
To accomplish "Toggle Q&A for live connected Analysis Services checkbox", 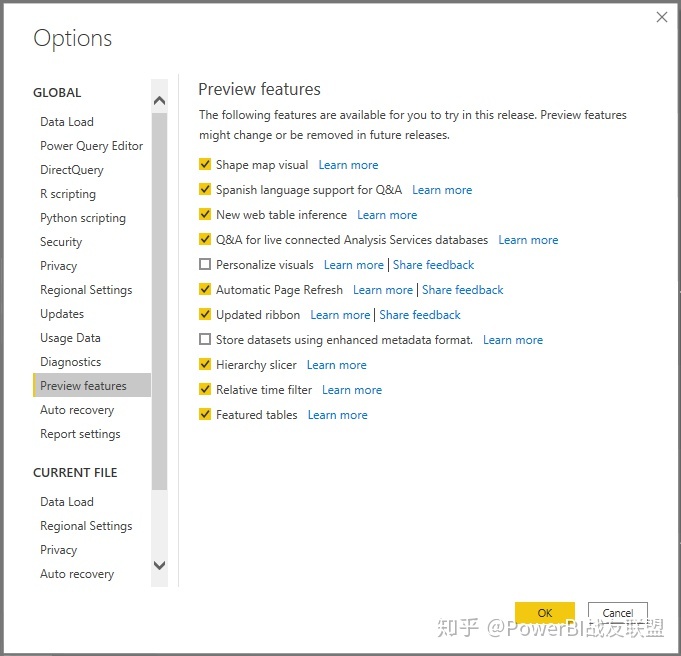I will 205,239.
